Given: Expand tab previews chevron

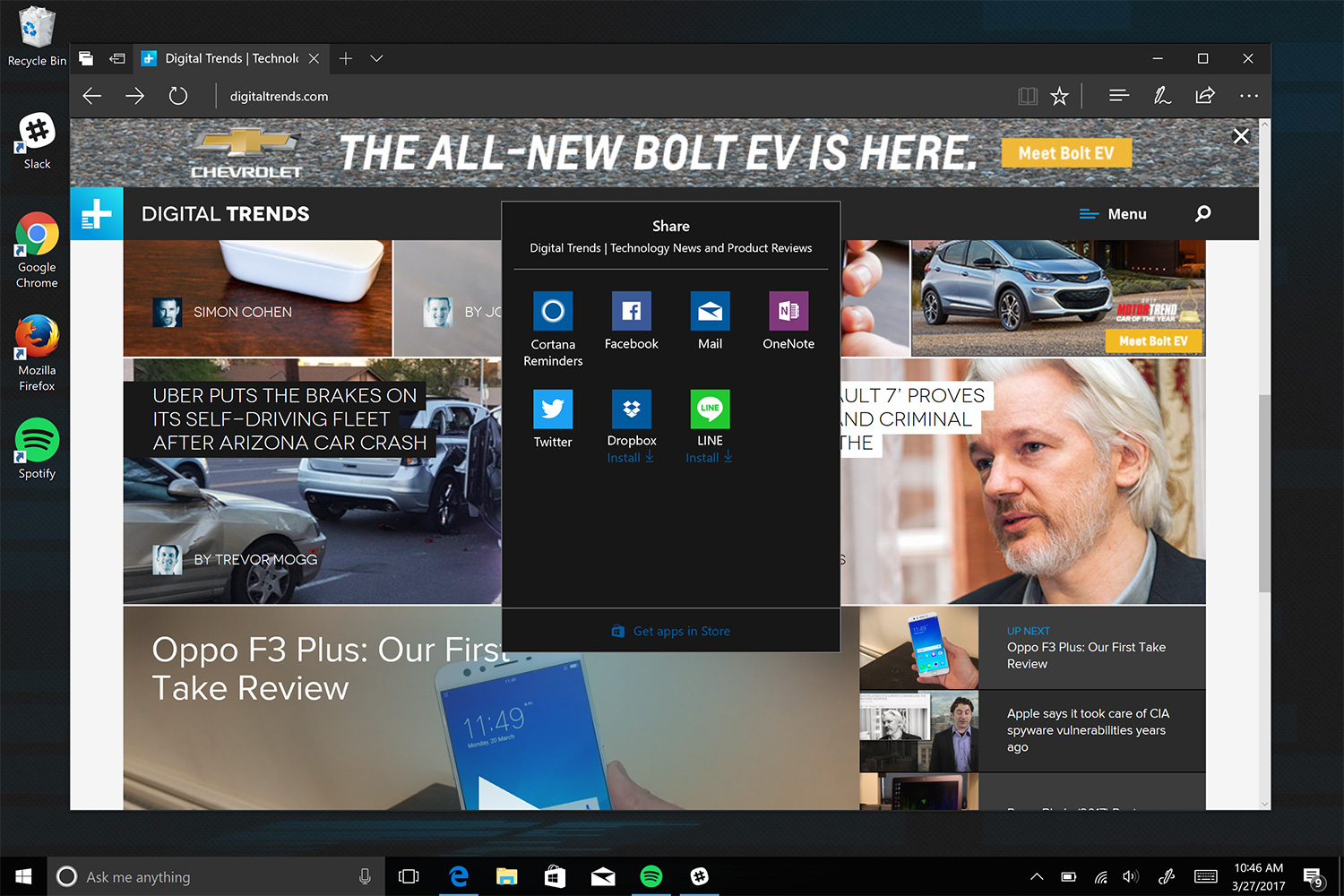Looking at the screenshot, I should [x=376, y=58].
